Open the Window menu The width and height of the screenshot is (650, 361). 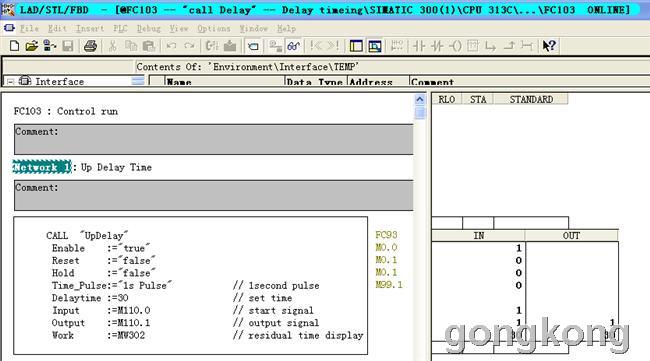pyautogui.click(x=253, y=28)
